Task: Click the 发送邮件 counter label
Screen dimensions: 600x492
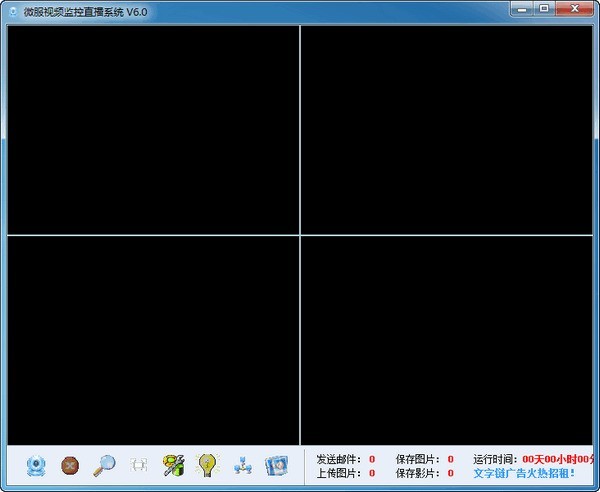Action: 338,459
